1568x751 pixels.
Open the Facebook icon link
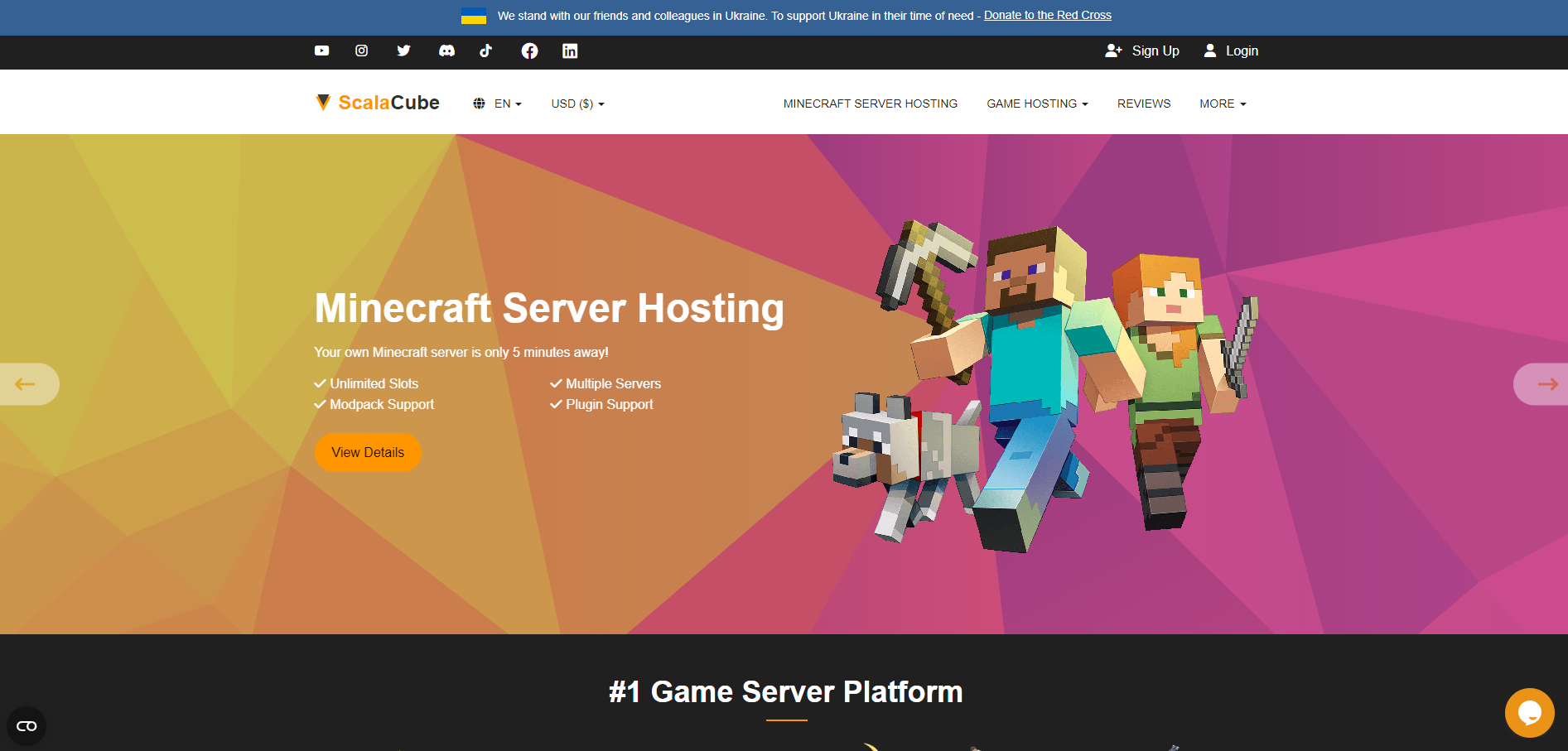(x=529, y=51)
